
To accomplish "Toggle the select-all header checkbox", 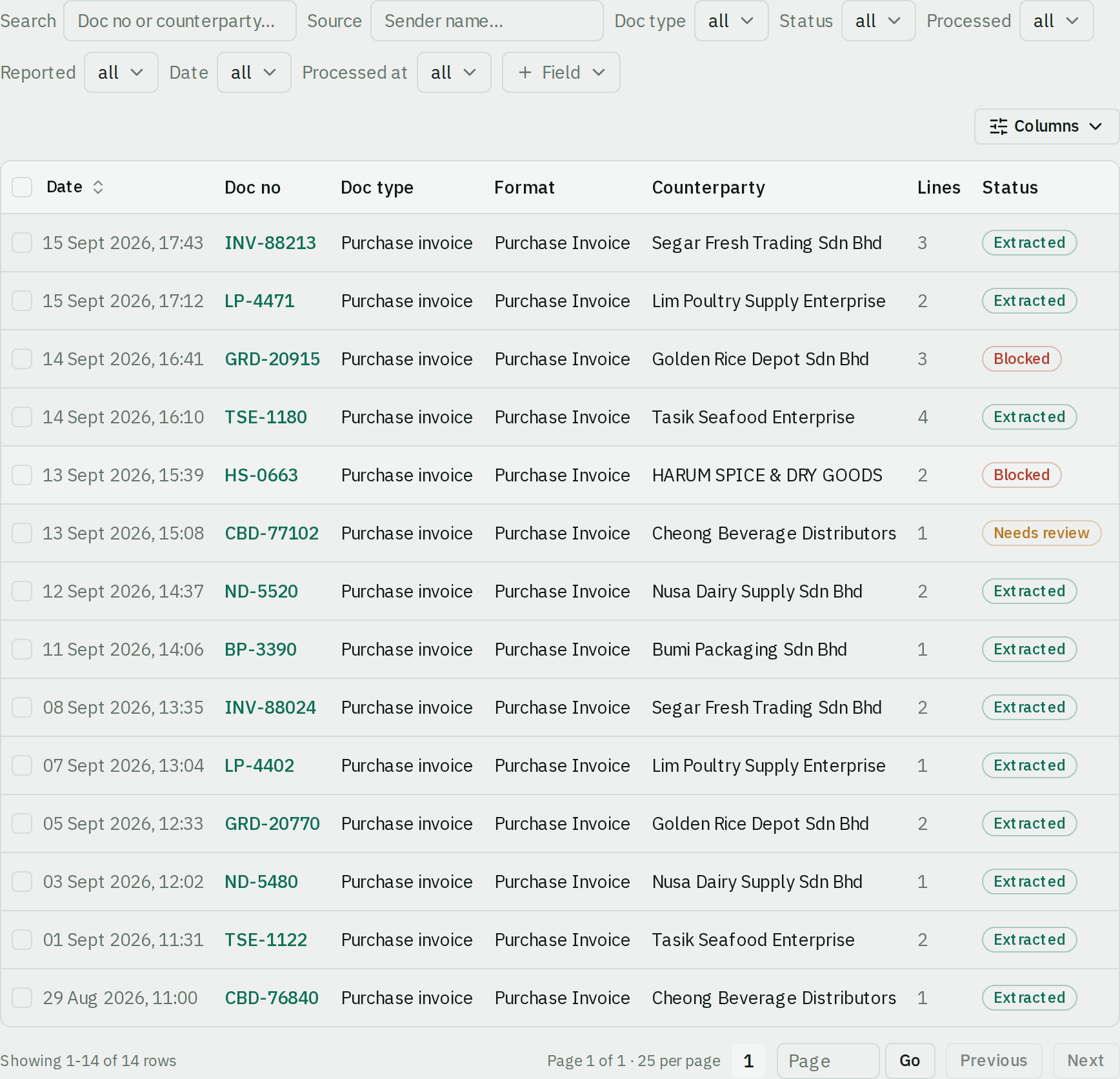I will 22,187.
